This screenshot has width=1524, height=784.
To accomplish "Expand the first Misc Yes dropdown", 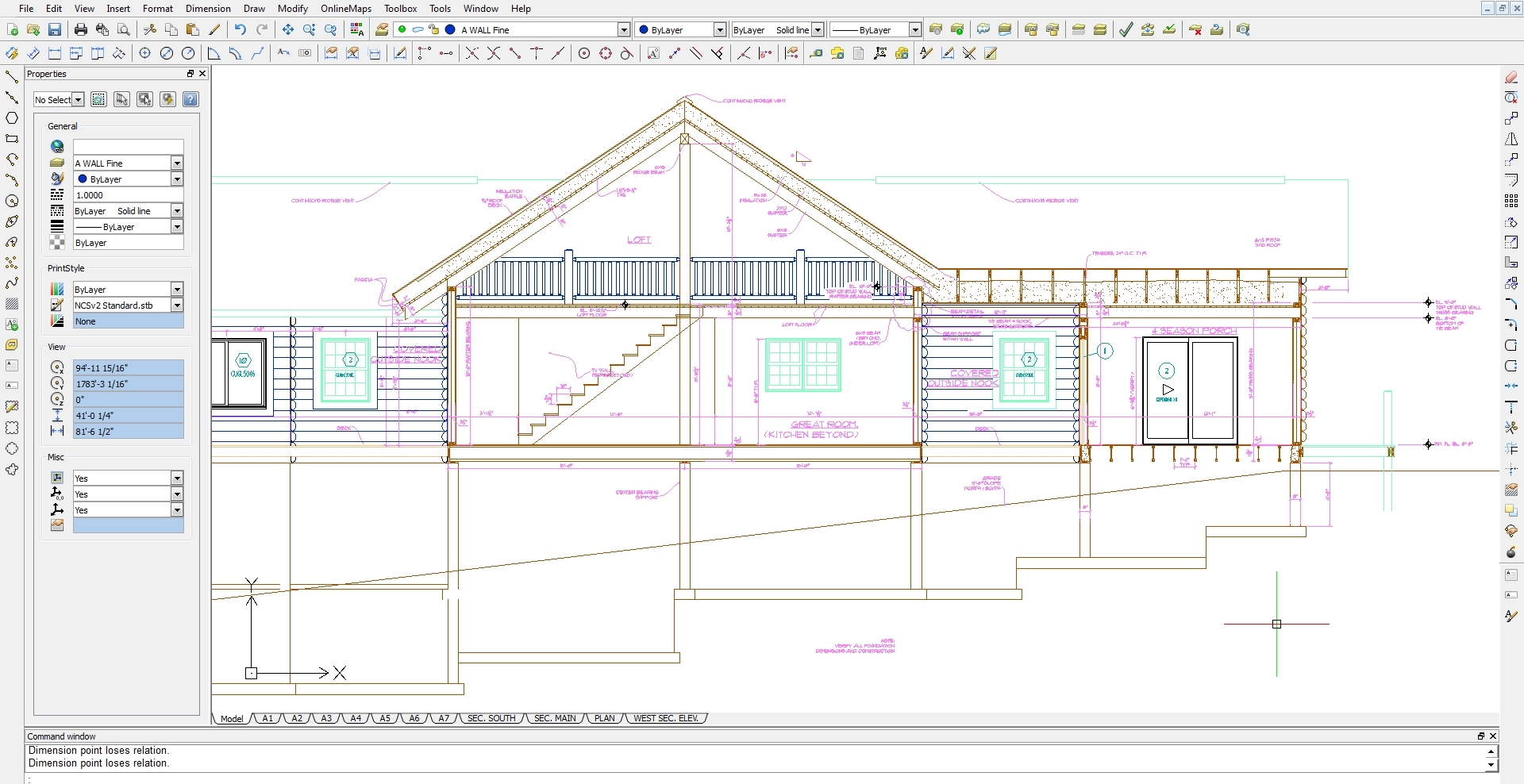I will 177,478.
